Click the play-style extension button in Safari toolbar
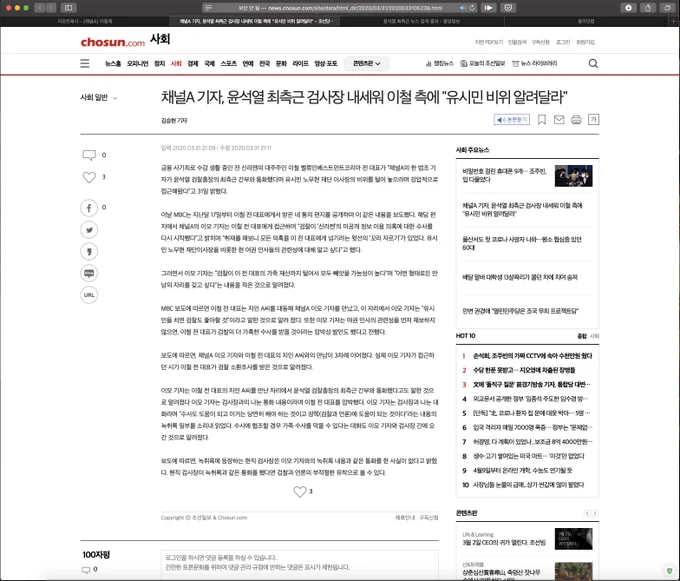 (488, 8)
